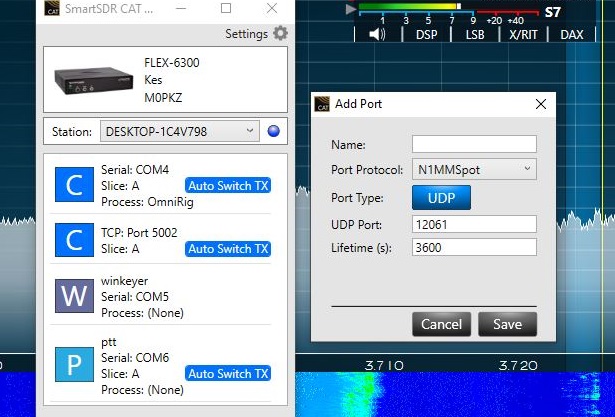Toggle Auto Switch TX for TCP Port 5002
Image resolution: width=615 pixels, height=417 pixels.
coord(228,249)
